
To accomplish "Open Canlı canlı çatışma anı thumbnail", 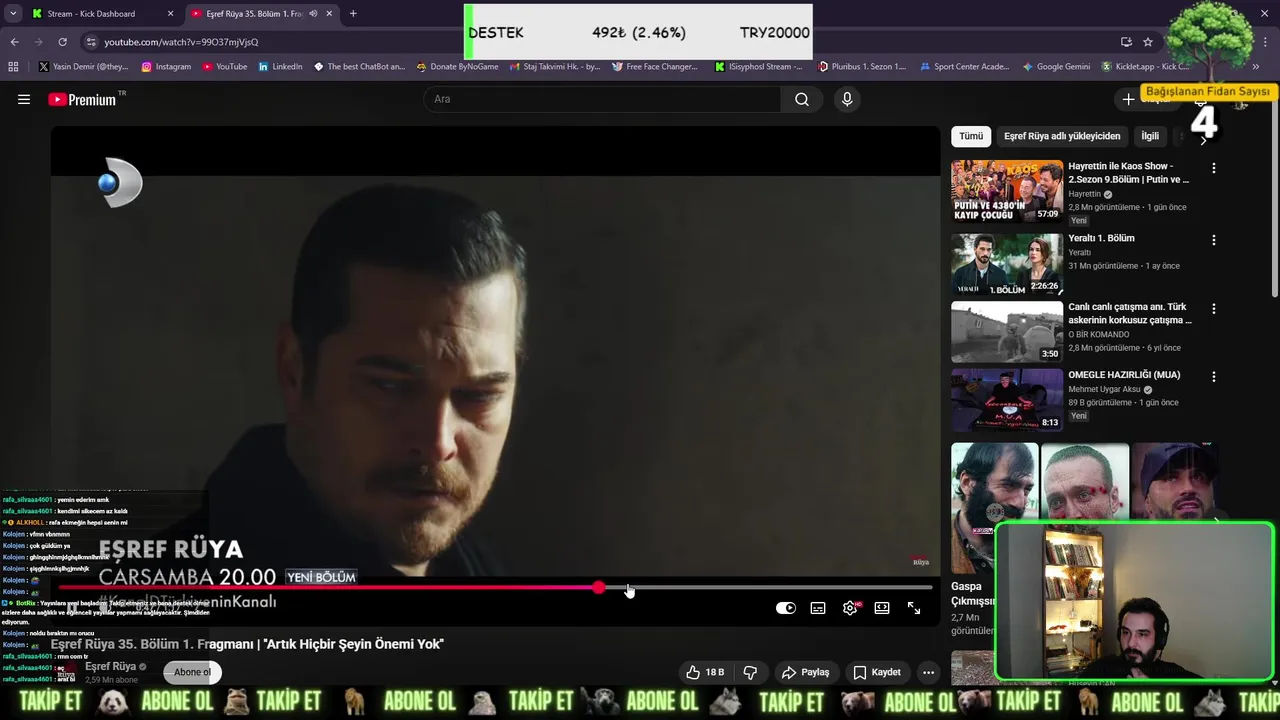I will pyautogui.click(x=1007, y=332).
